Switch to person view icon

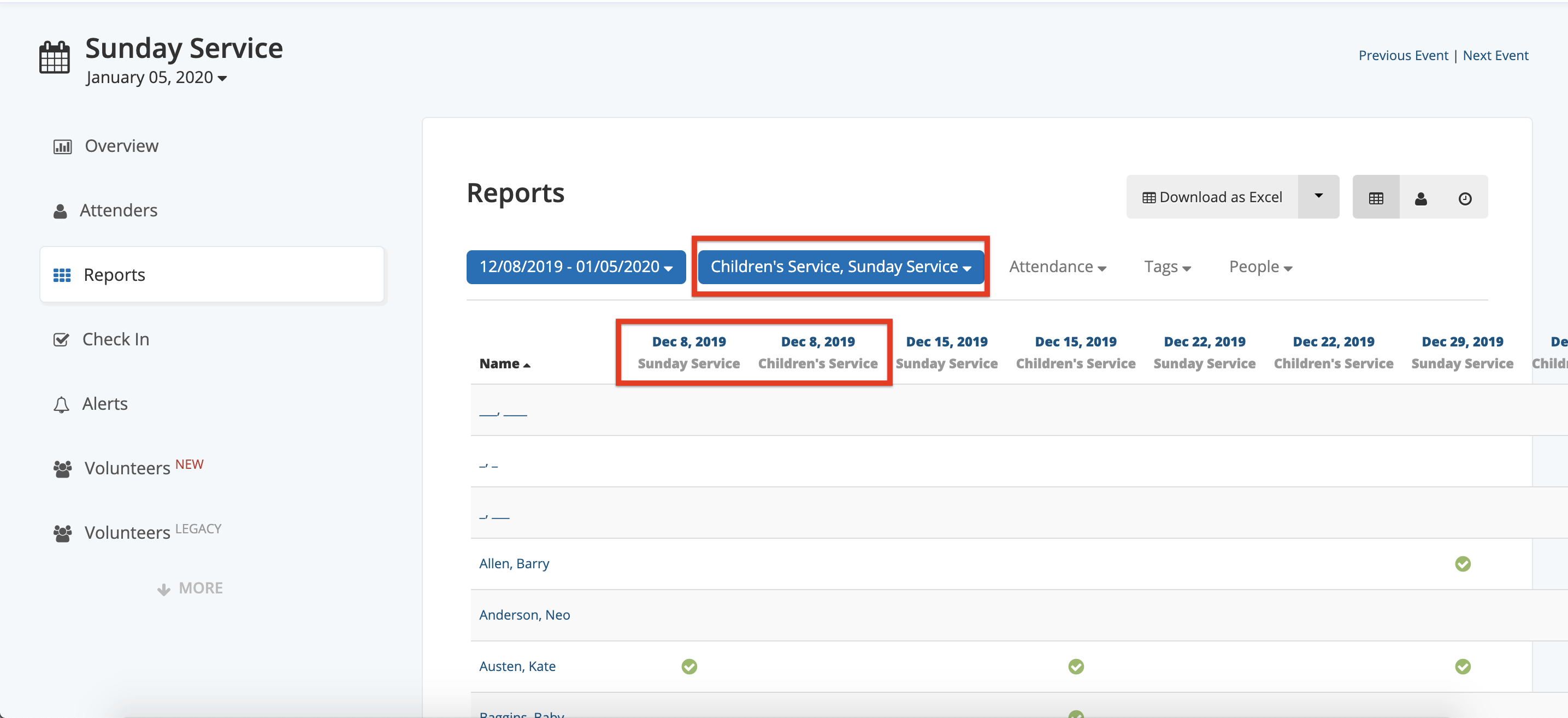click(1420, 198)
